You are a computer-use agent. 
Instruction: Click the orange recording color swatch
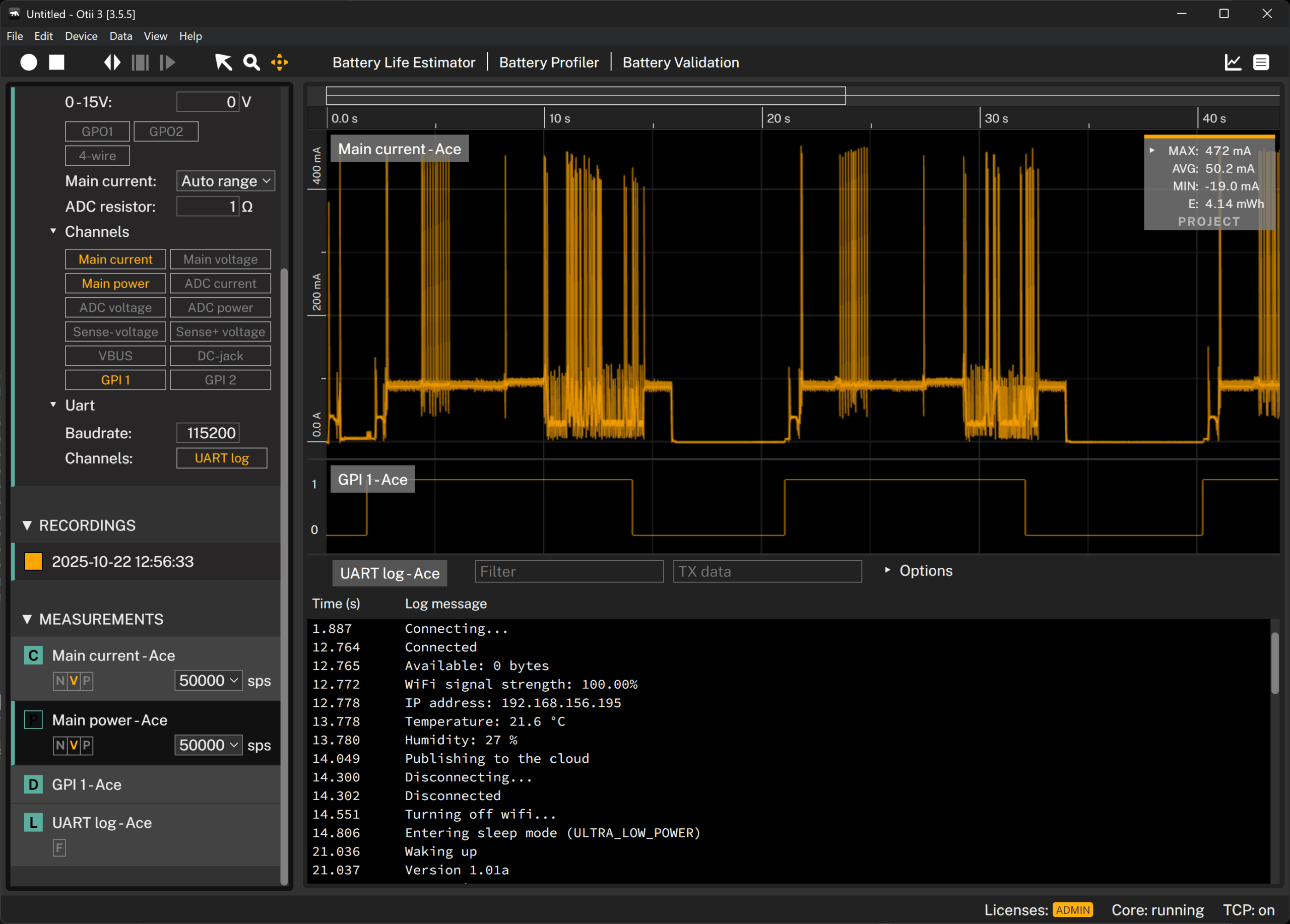click(34, 561)
